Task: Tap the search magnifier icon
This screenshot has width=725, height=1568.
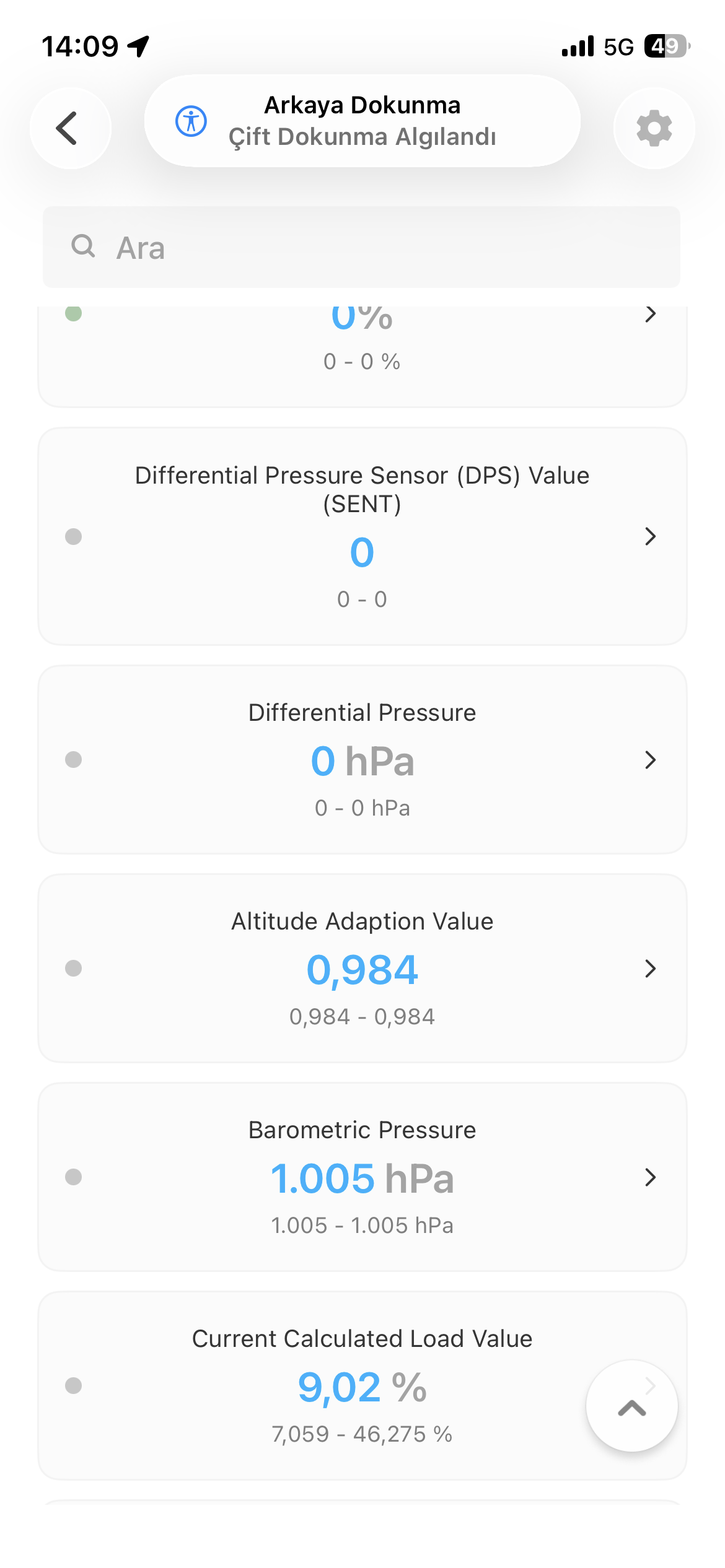Action: 83,246
